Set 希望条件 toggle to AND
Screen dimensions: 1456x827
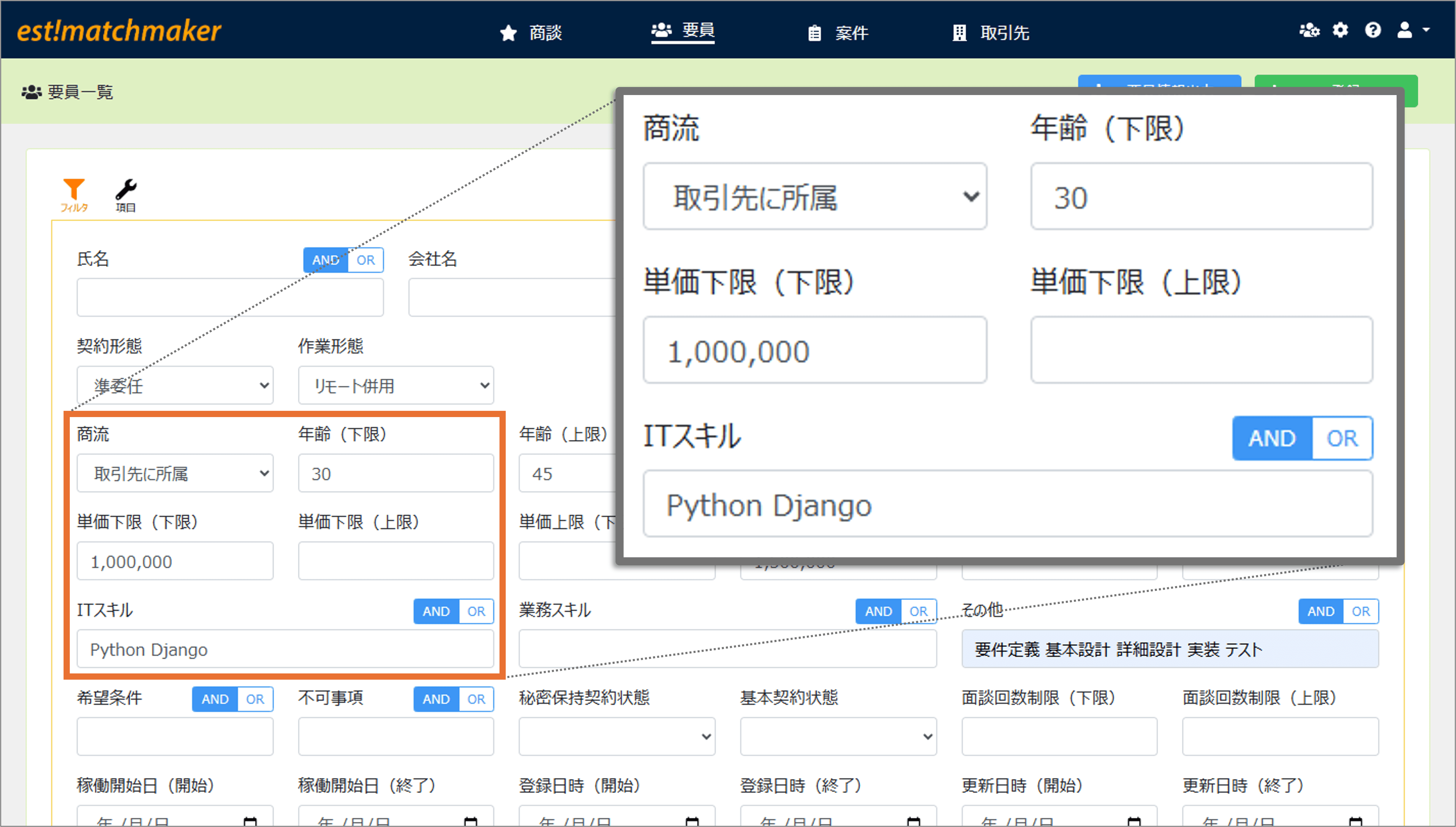[215, 699]
